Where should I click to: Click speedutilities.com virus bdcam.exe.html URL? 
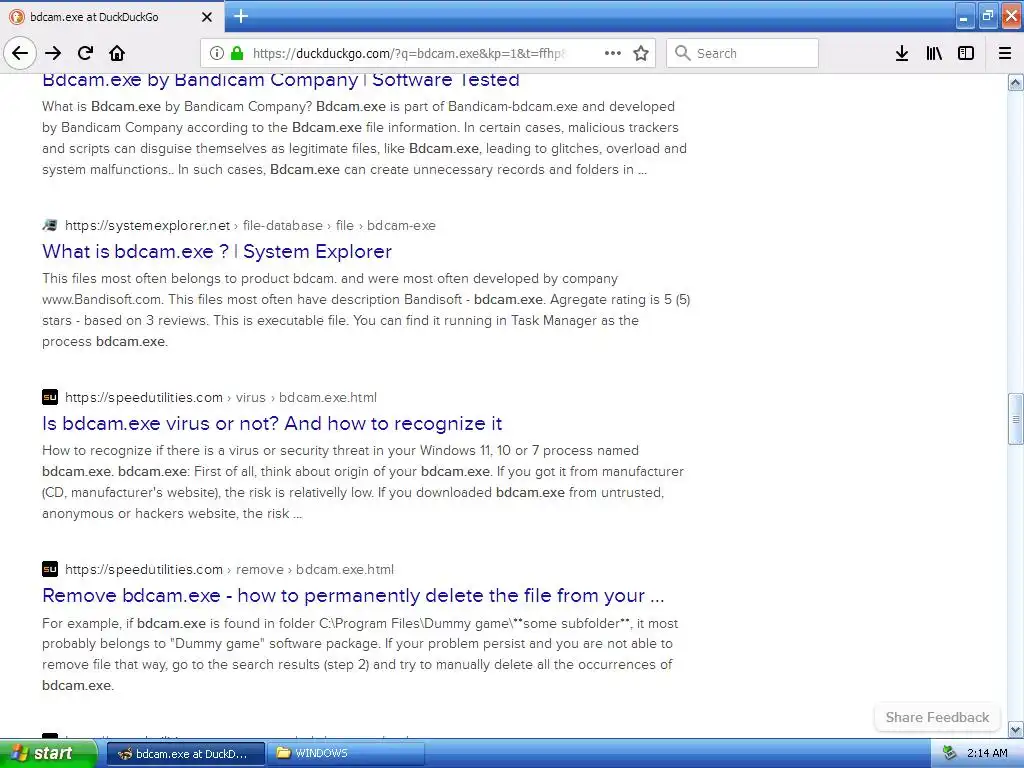click(x=221, y=398)
